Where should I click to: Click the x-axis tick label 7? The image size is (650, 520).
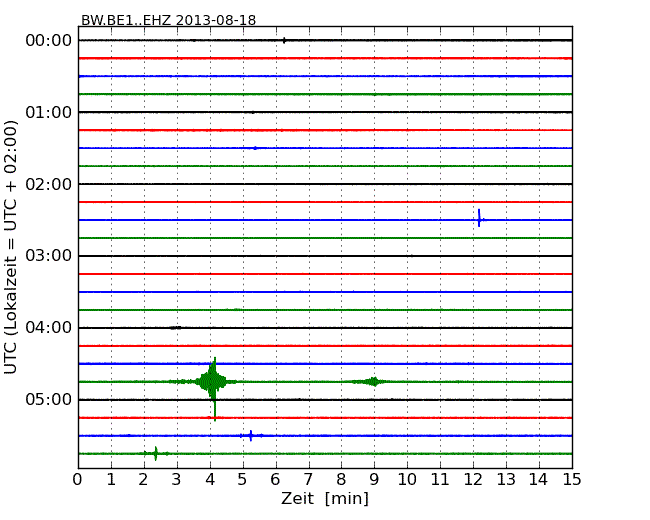tap(308, 480)
